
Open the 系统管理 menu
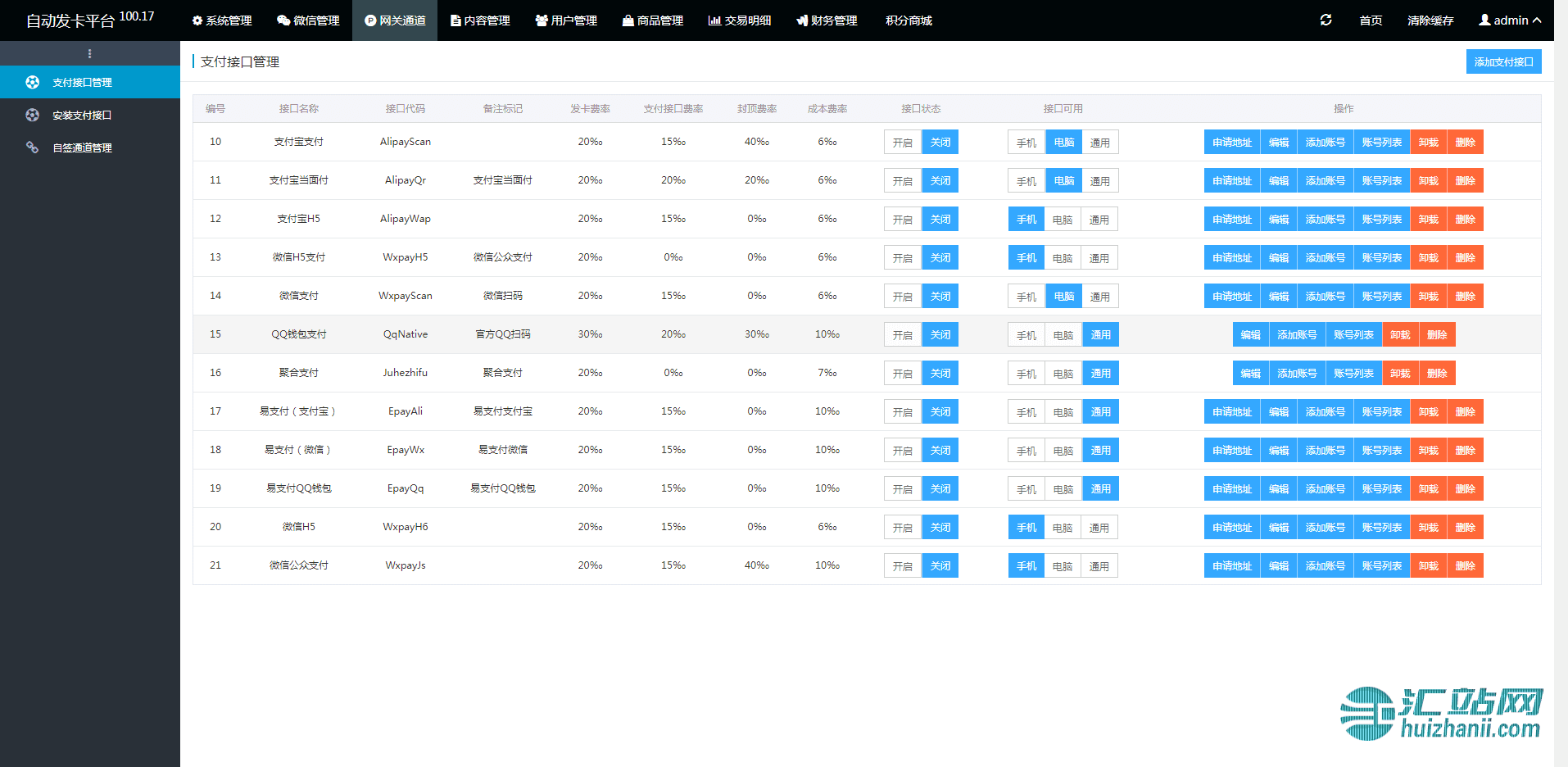(222, 20)
